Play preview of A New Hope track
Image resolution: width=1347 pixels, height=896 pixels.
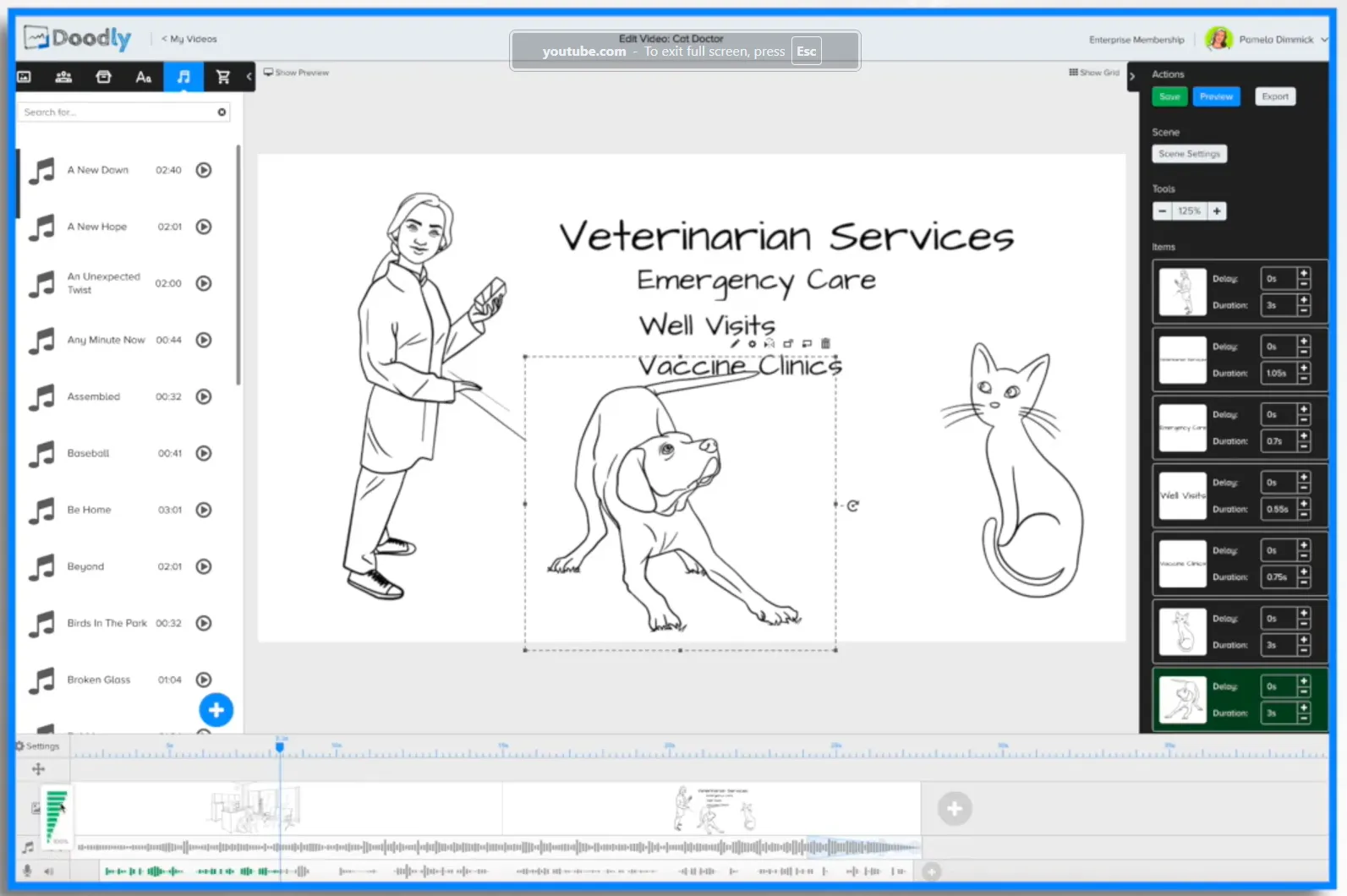click(204, 227)
